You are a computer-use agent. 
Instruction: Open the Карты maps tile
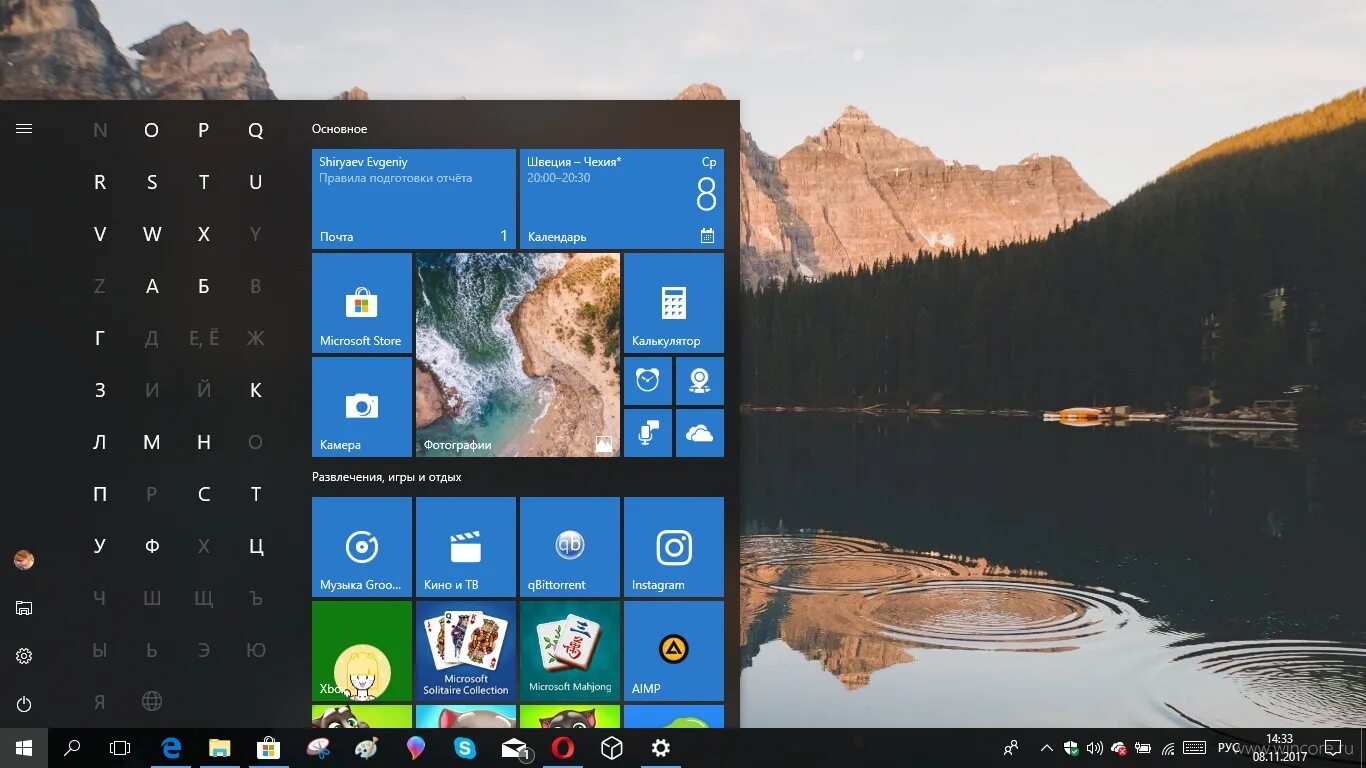699,380
